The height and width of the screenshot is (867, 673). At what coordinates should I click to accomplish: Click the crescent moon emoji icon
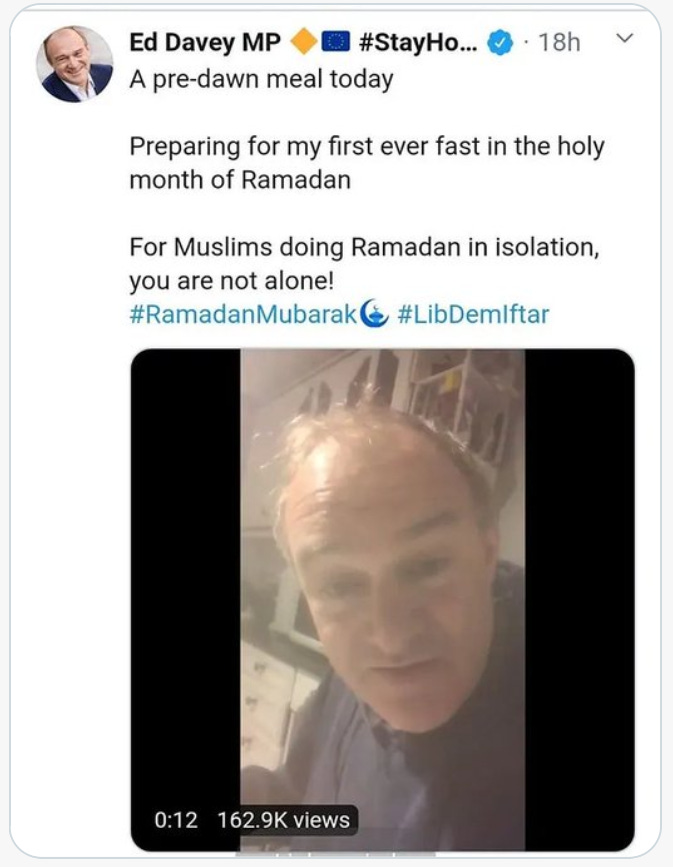pyautogui.click(x=374, y=314)
